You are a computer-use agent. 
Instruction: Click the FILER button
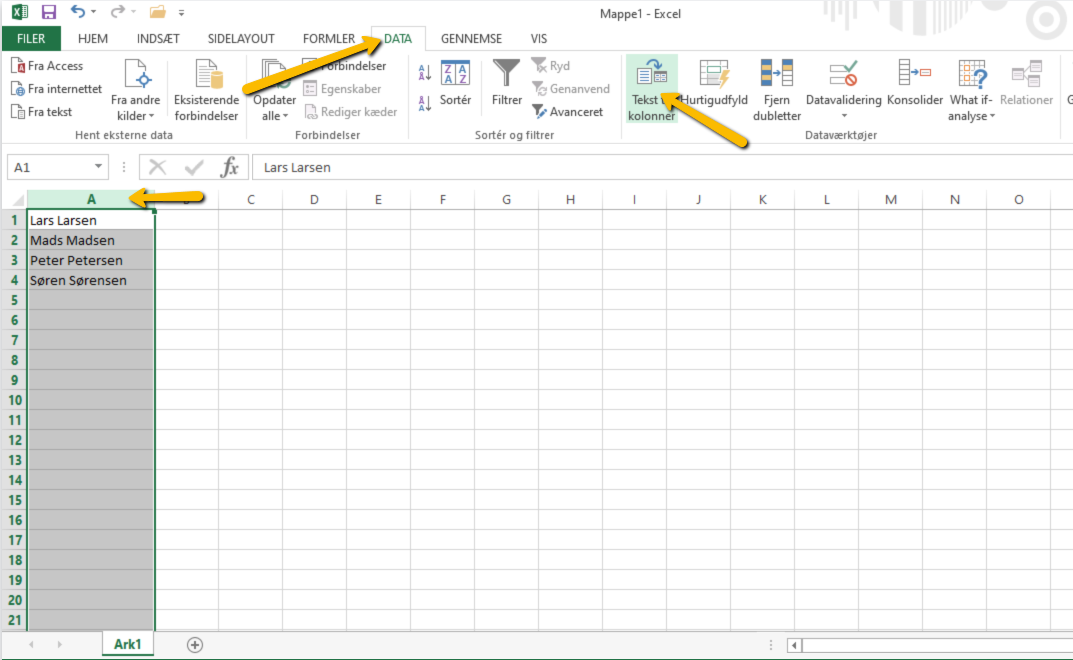pyautogui.click(x=31, y=39)
